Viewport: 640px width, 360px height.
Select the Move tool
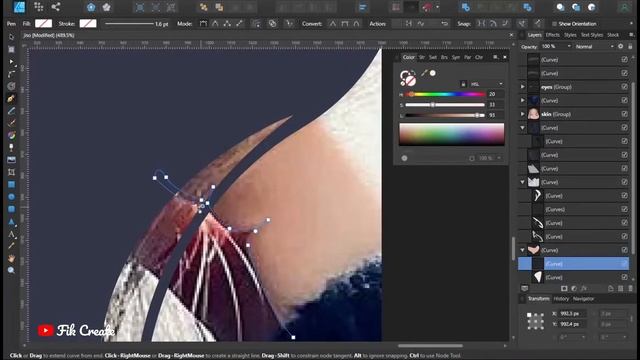click(11, 37)
